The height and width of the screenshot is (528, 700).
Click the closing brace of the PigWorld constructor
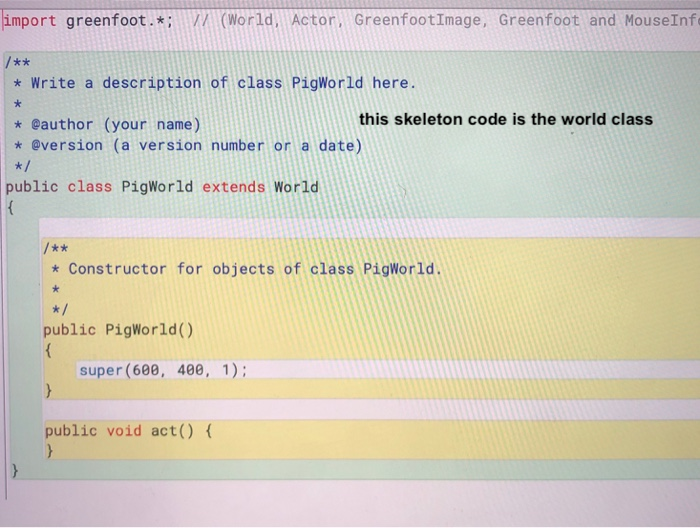tap(49, 391)
